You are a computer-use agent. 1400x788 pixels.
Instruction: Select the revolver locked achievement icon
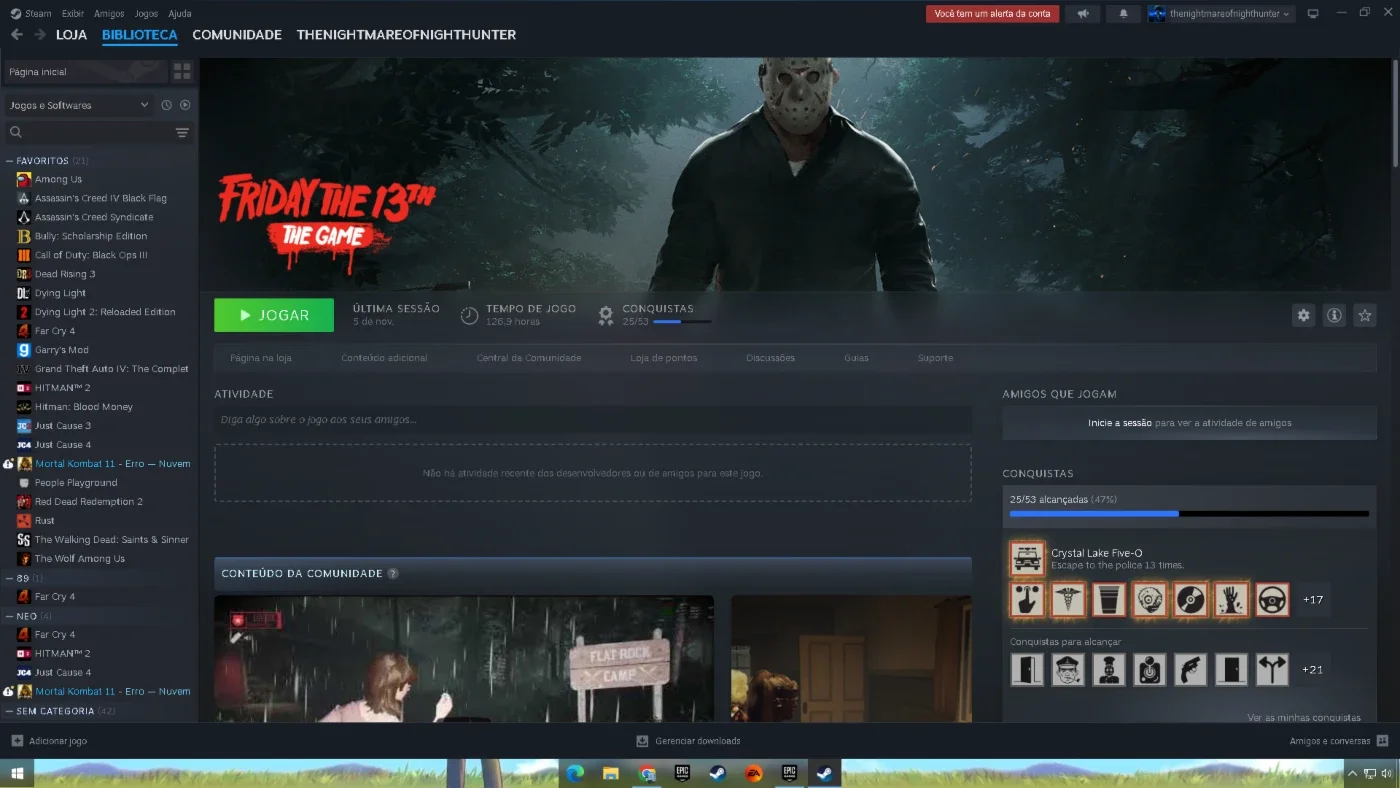(1190, 669)
